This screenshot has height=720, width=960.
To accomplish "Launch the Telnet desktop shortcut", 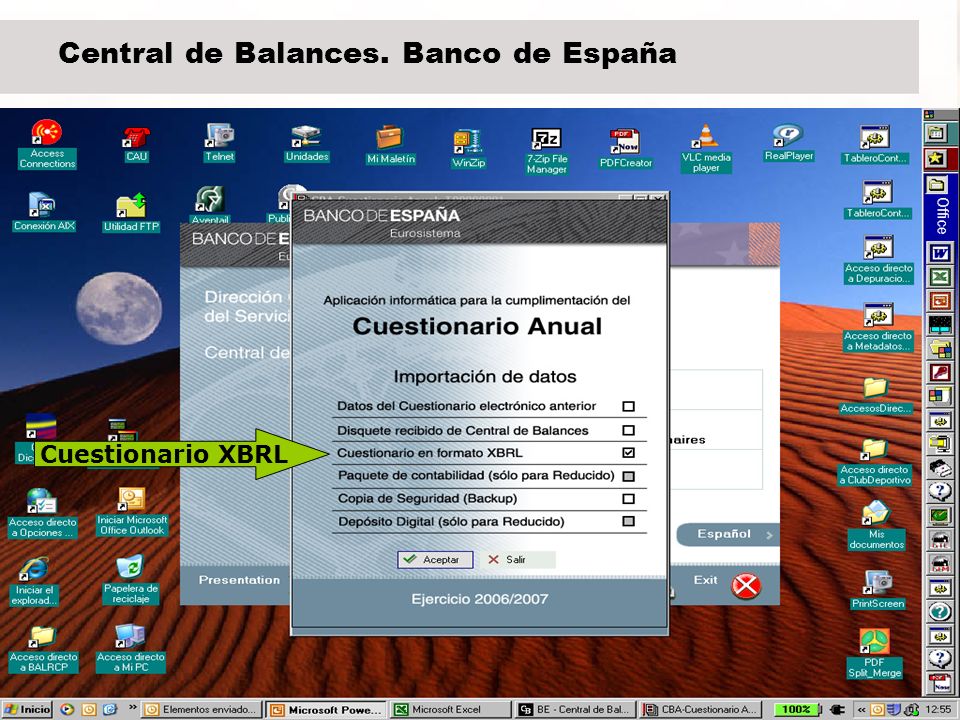I will tap(219, 142).
